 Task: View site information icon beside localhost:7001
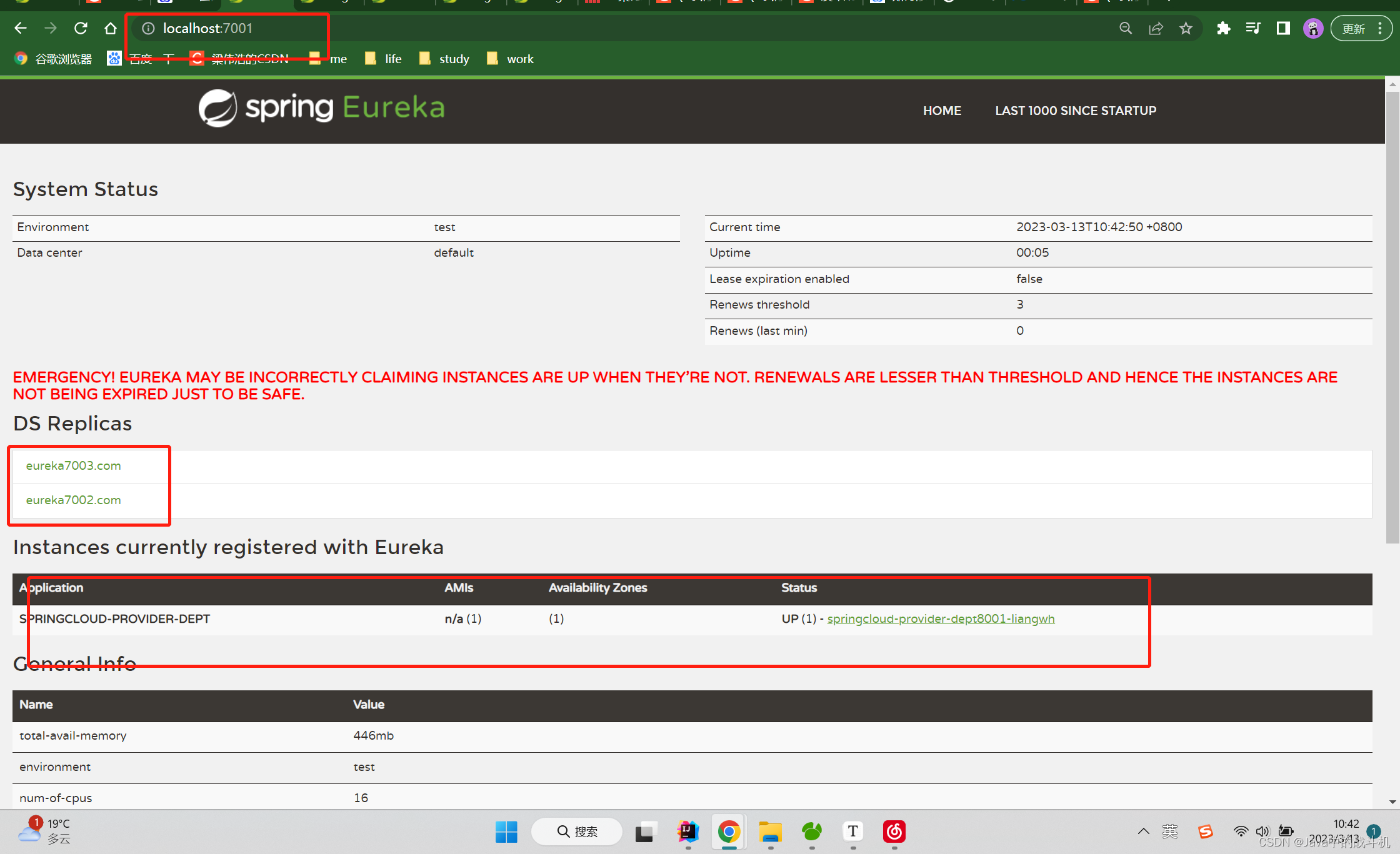pos(148,28)
